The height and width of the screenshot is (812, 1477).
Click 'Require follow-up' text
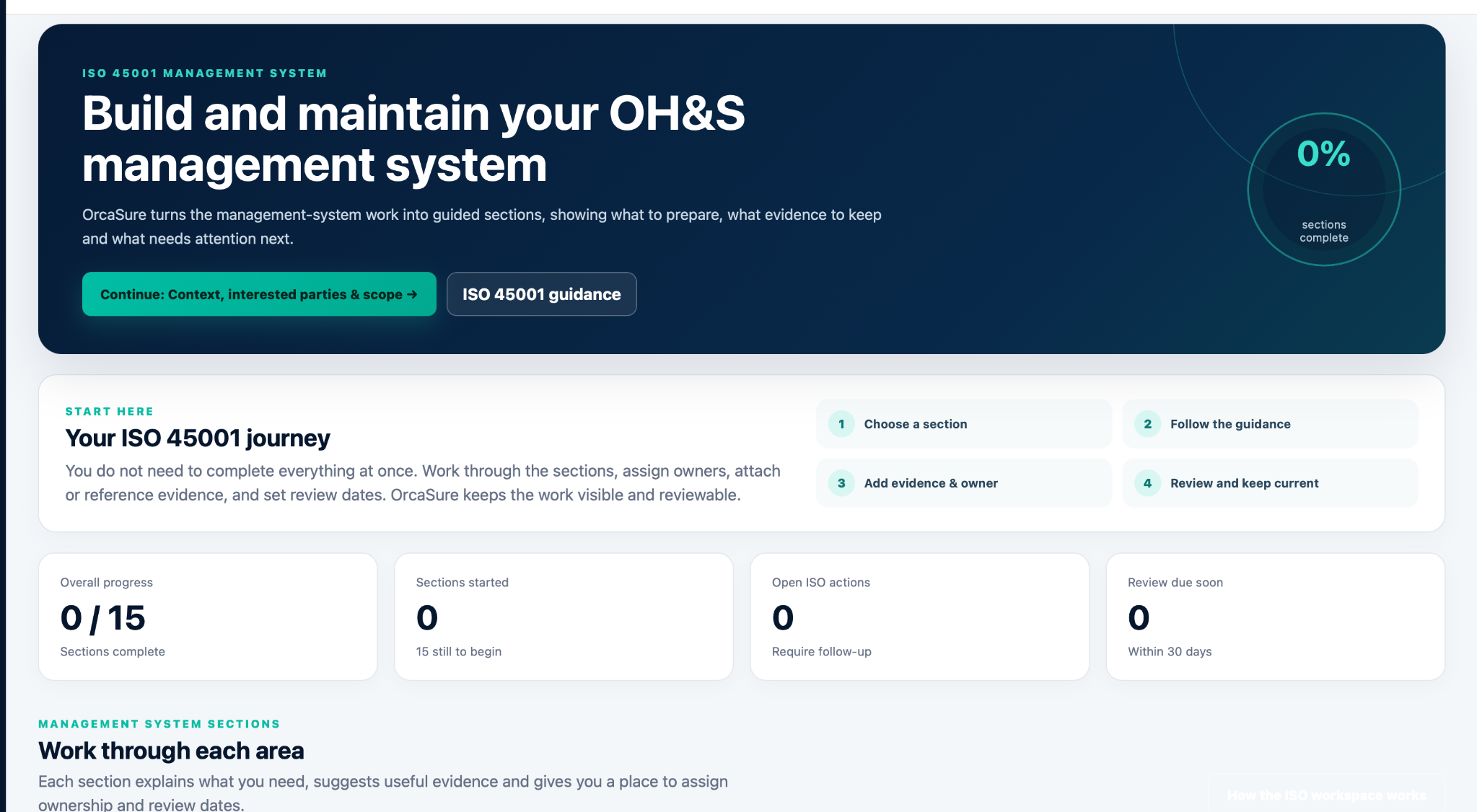pos(822,651)
